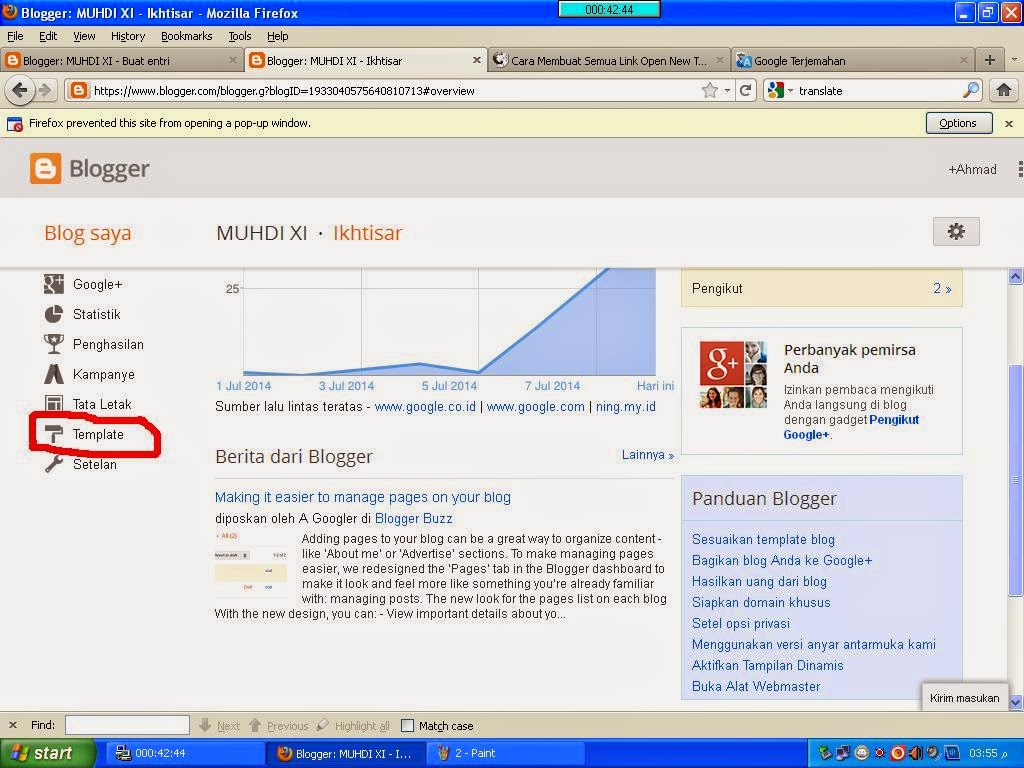Viewport: 1024px width, 768px height.
Task: Click the Setelan wrench icon
Action: coord(54,464)
